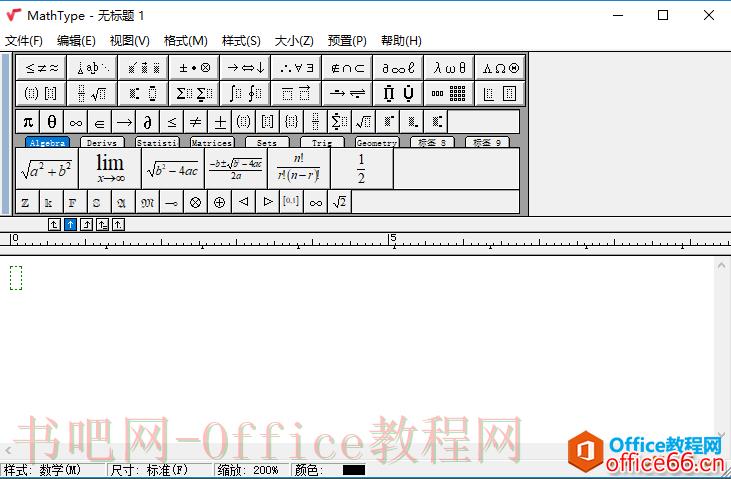Insert the limit x→∞ expression
The image size is (731, 479).
(x=110, y=169)
